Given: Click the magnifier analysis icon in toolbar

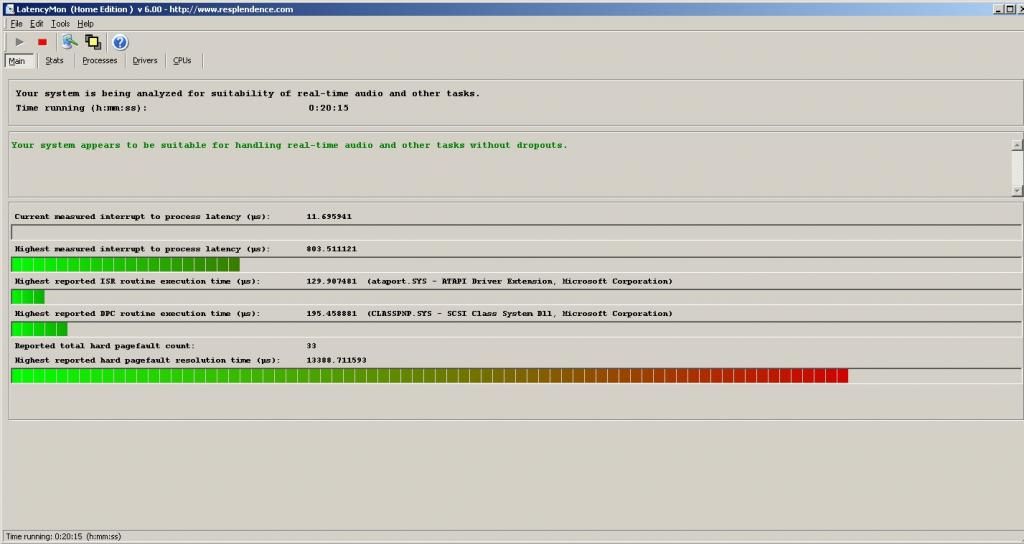Looking at the screenshot, I should tap(69, 42).
